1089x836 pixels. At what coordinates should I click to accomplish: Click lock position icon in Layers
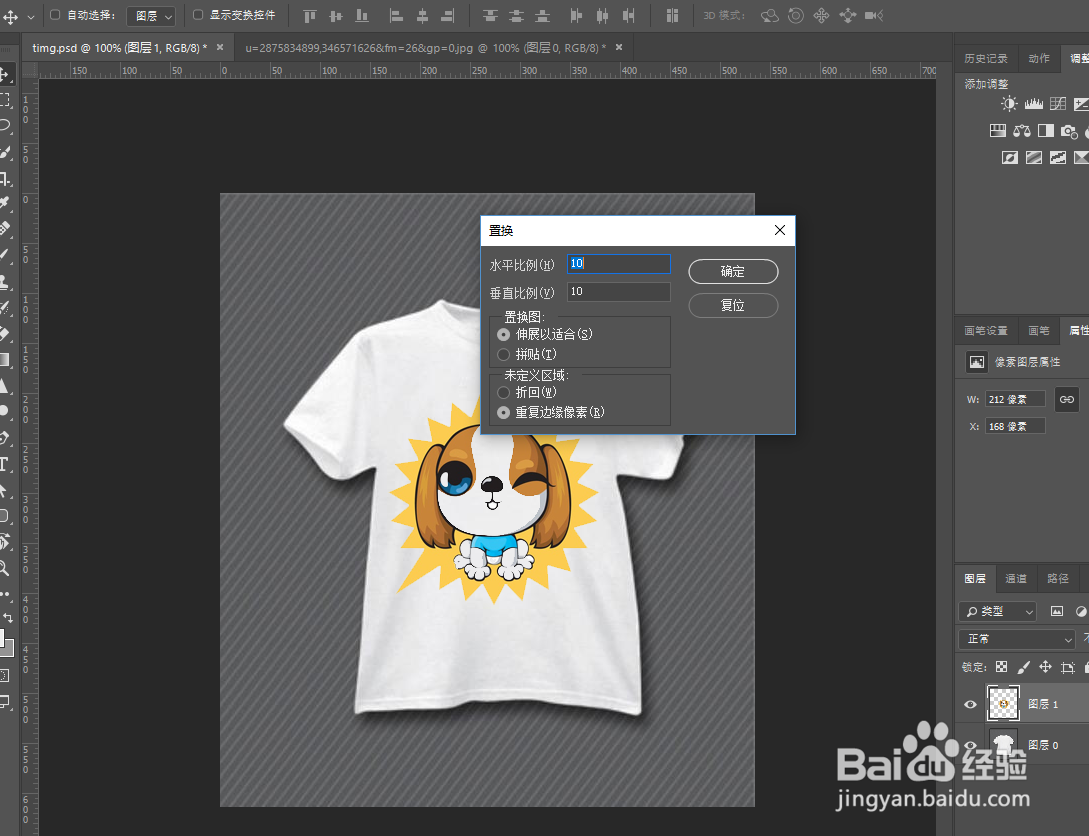click(x=1045, y=667)
